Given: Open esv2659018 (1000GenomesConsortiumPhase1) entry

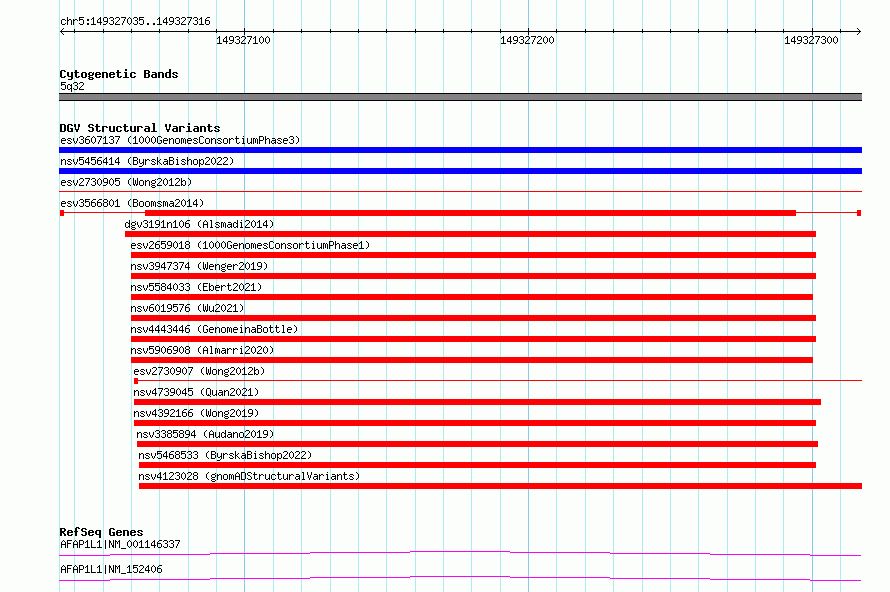Looking at the screenshot, I should coord(250,245).
